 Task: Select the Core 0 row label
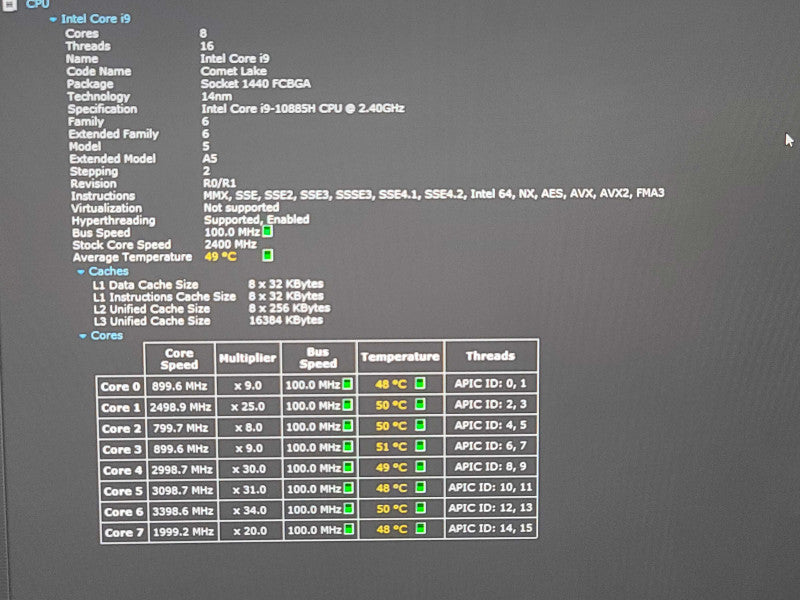click(x=120, y=387)
